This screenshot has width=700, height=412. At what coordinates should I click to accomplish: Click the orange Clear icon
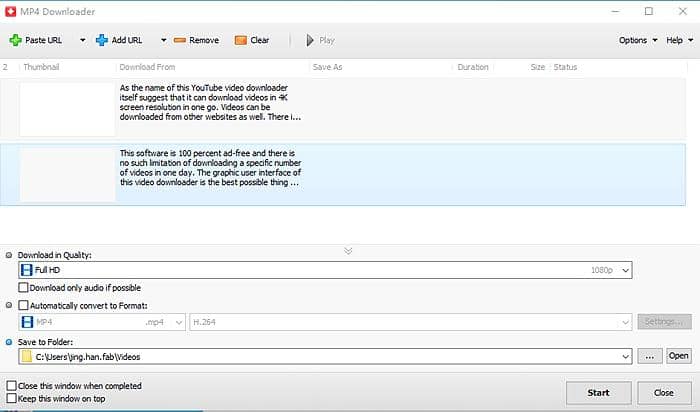pyautogui.click(x=241, y=40)
